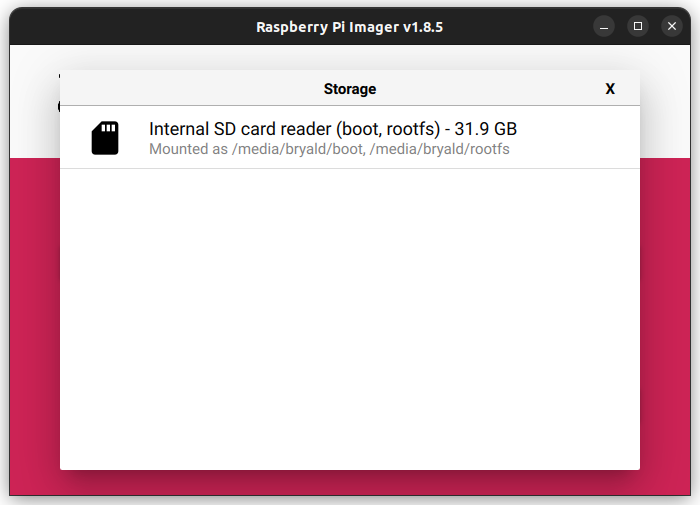Click the empty area of the storage list
Image resolution: width=700 pixels, height=505 pixels.
point(350,319)
